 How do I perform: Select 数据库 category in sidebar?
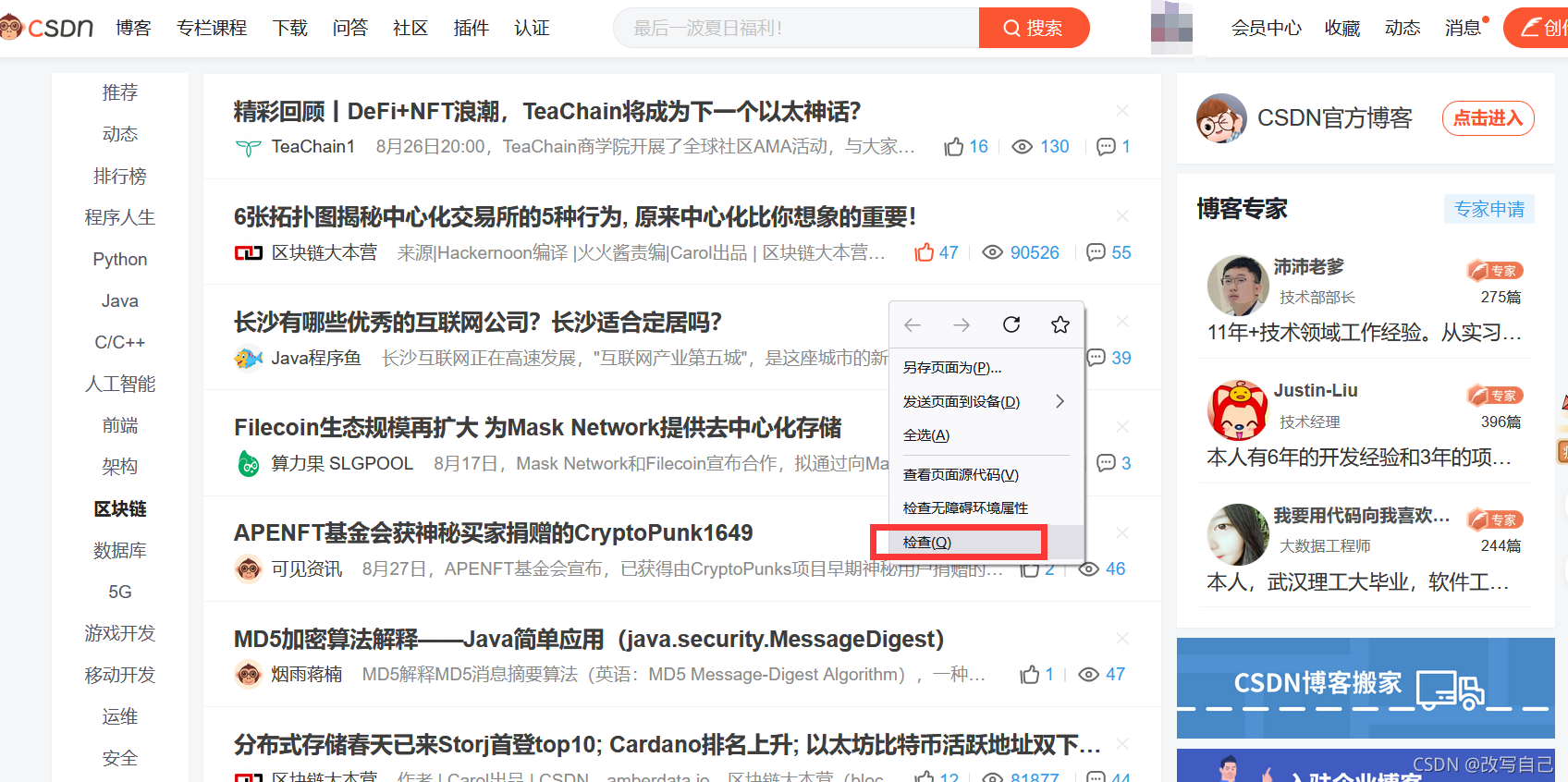pos(120,550)
